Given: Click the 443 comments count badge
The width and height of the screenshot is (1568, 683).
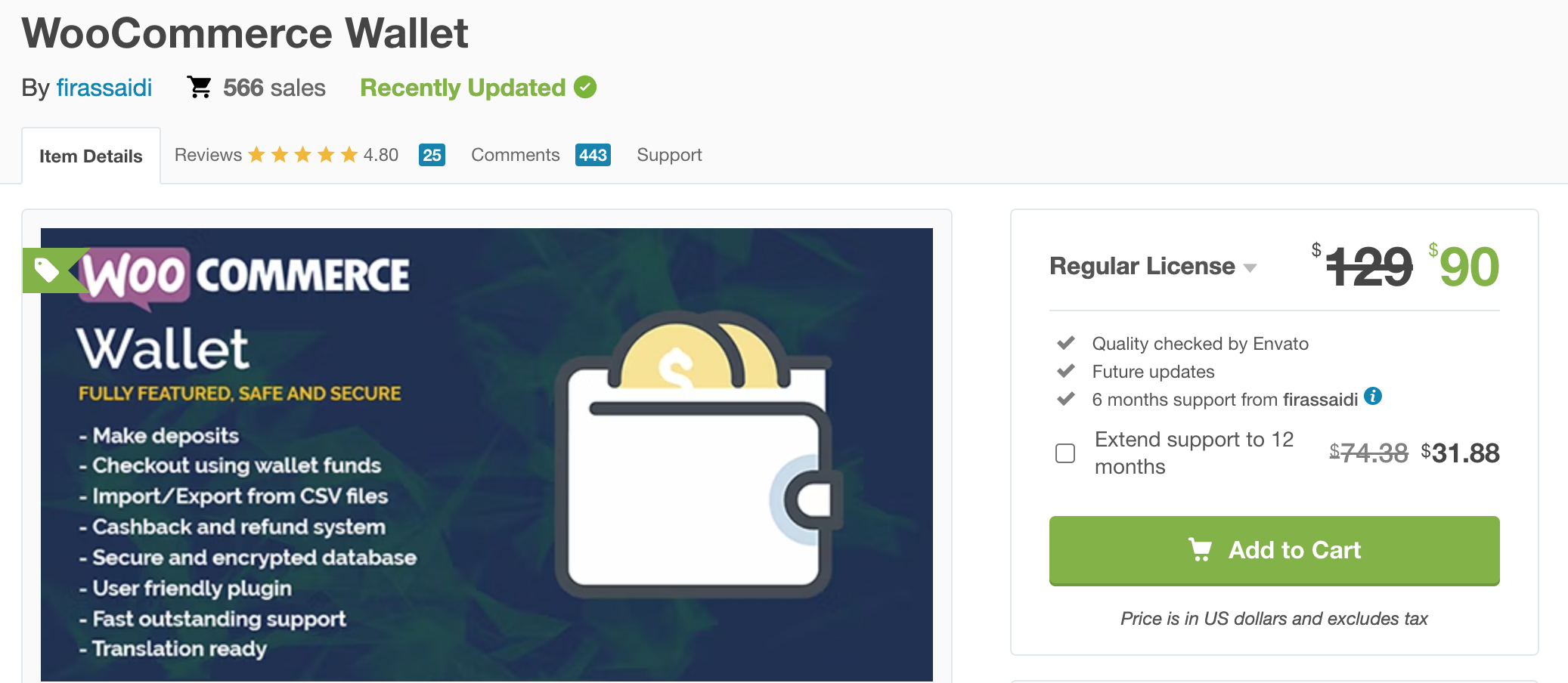Looking at the screenshot, I should coord(593,155).
